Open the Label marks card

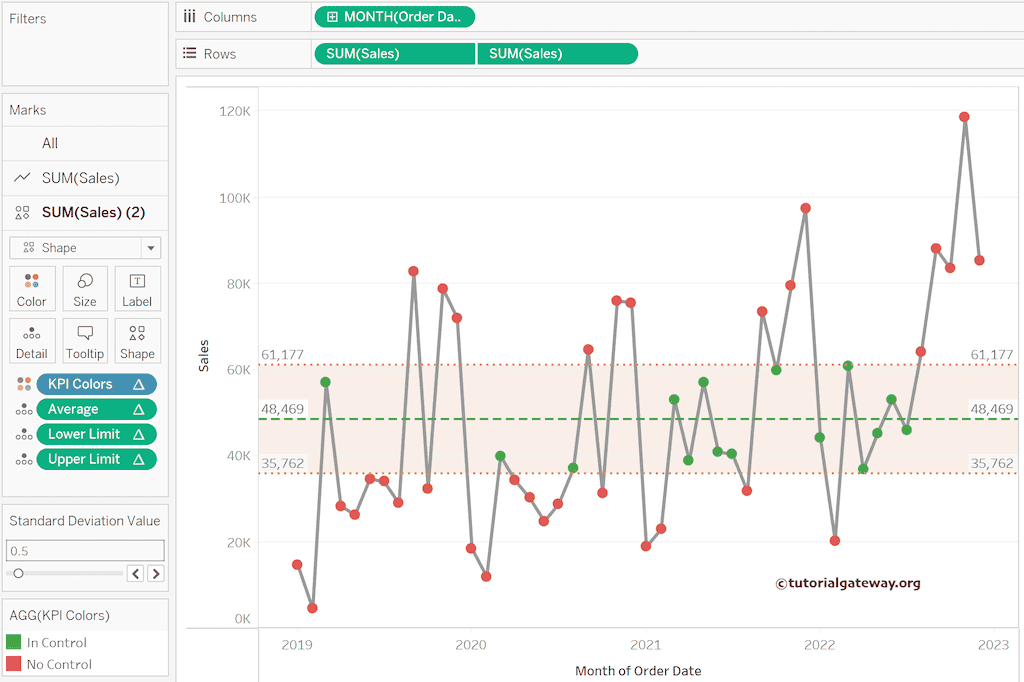point(137,288)
